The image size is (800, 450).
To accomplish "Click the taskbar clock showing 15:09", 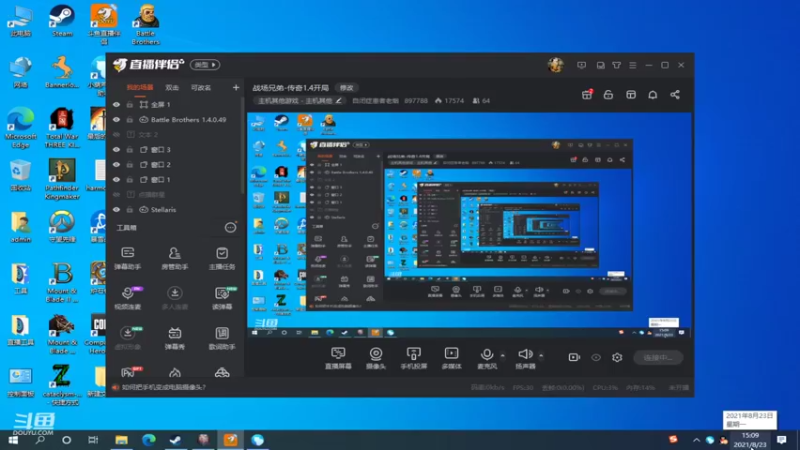I will click(x=750, y=440).
